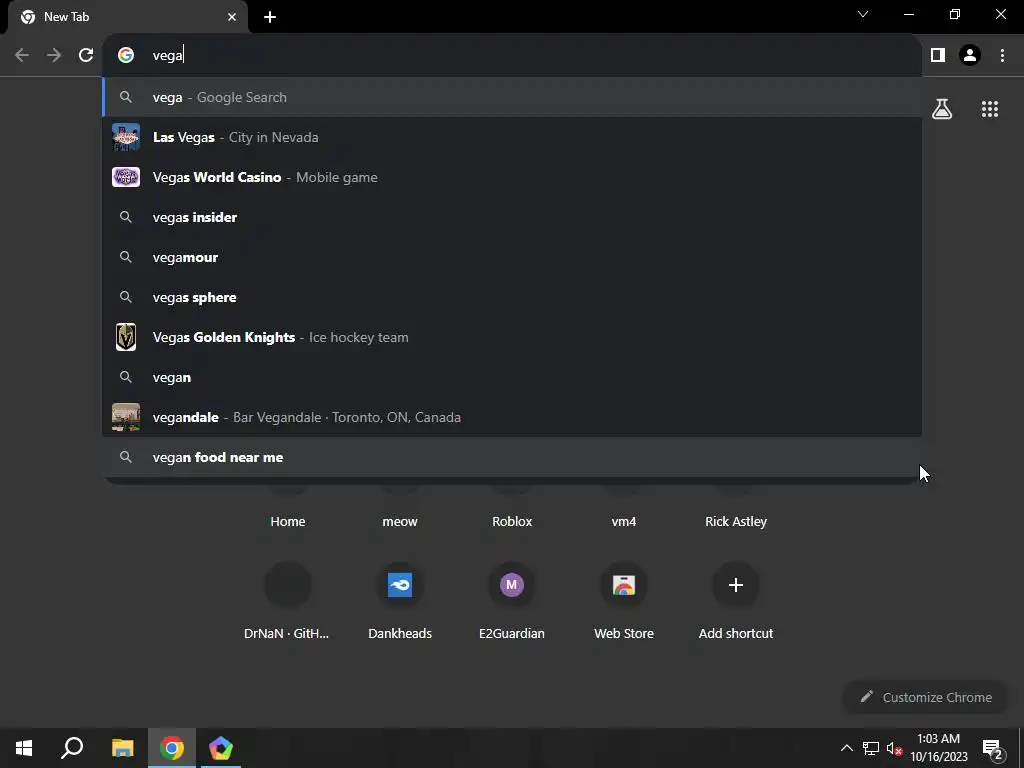Show hidden system tray icons
This screenshot has height=768, width=1024.
coord(846,748)
